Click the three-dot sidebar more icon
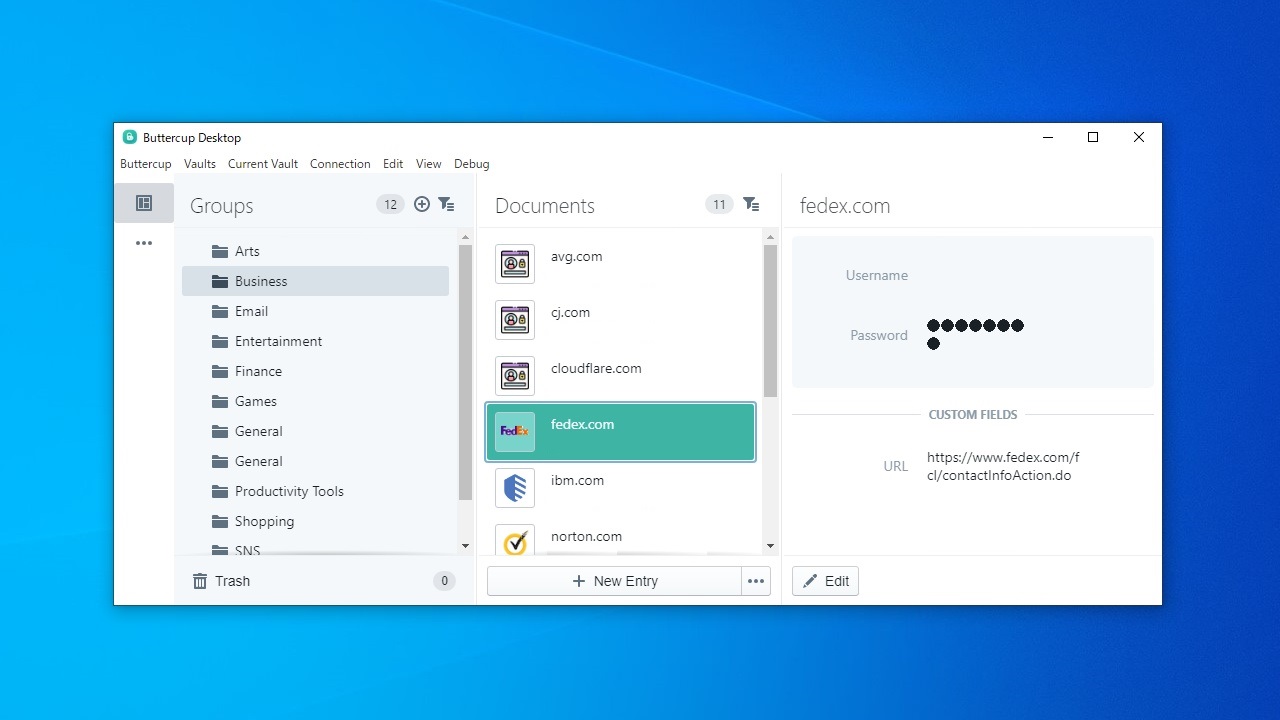The width and height of the screenshot is (1280, 720). coord(144,243)
